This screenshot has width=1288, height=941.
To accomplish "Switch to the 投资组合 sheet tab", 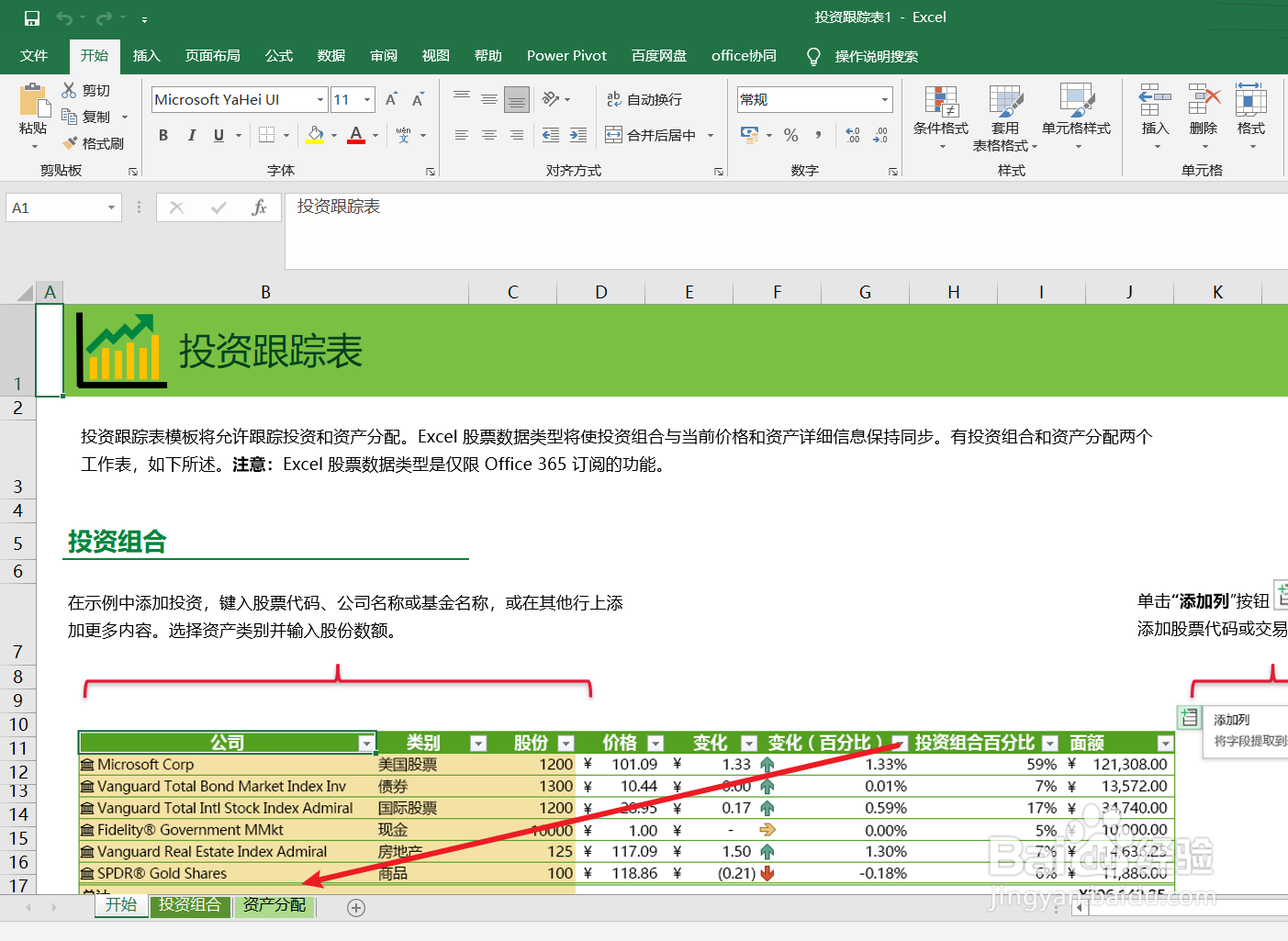I will (x=190, y=905).
